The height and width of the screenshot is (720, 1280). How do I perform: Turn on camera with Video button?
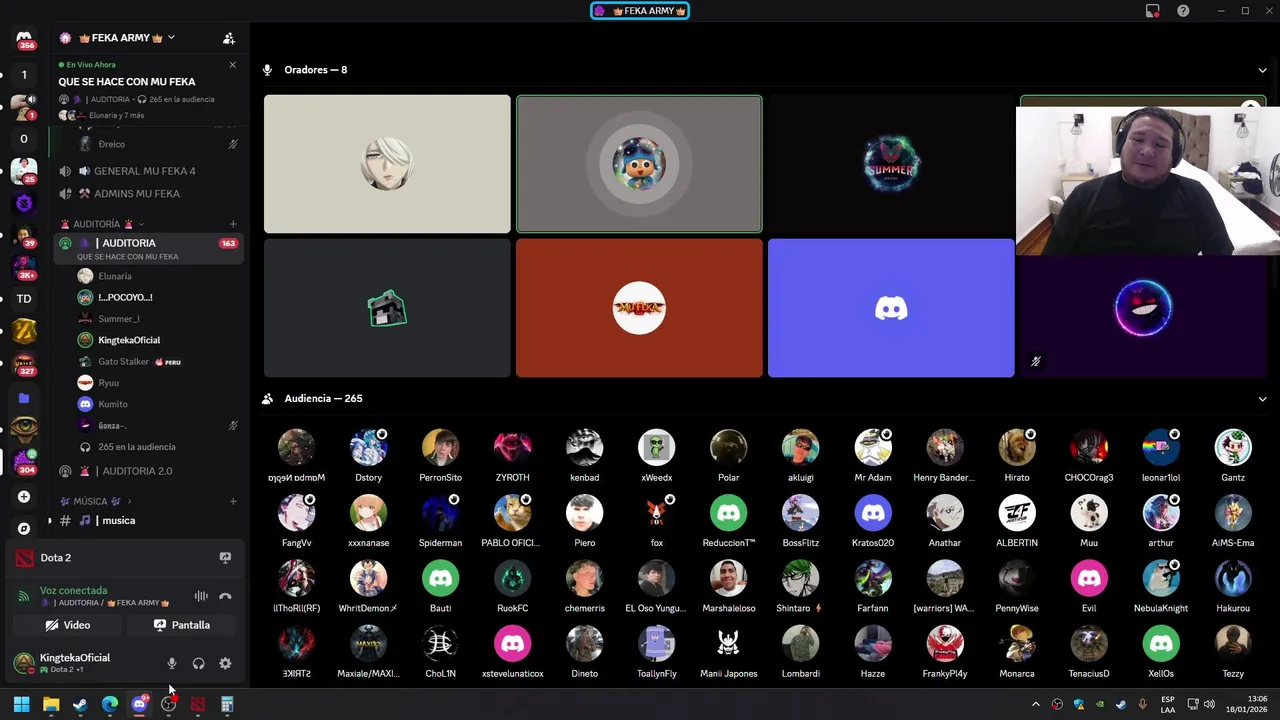[67, 625]
